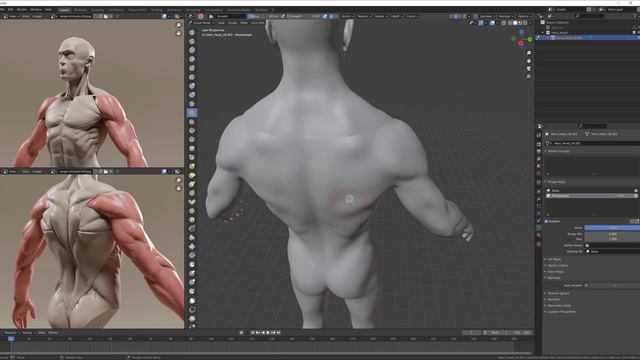640x360 pixels.
Task: Click zoom icon in top image editor
Action: pyautogui.click(x=178, y=25)
